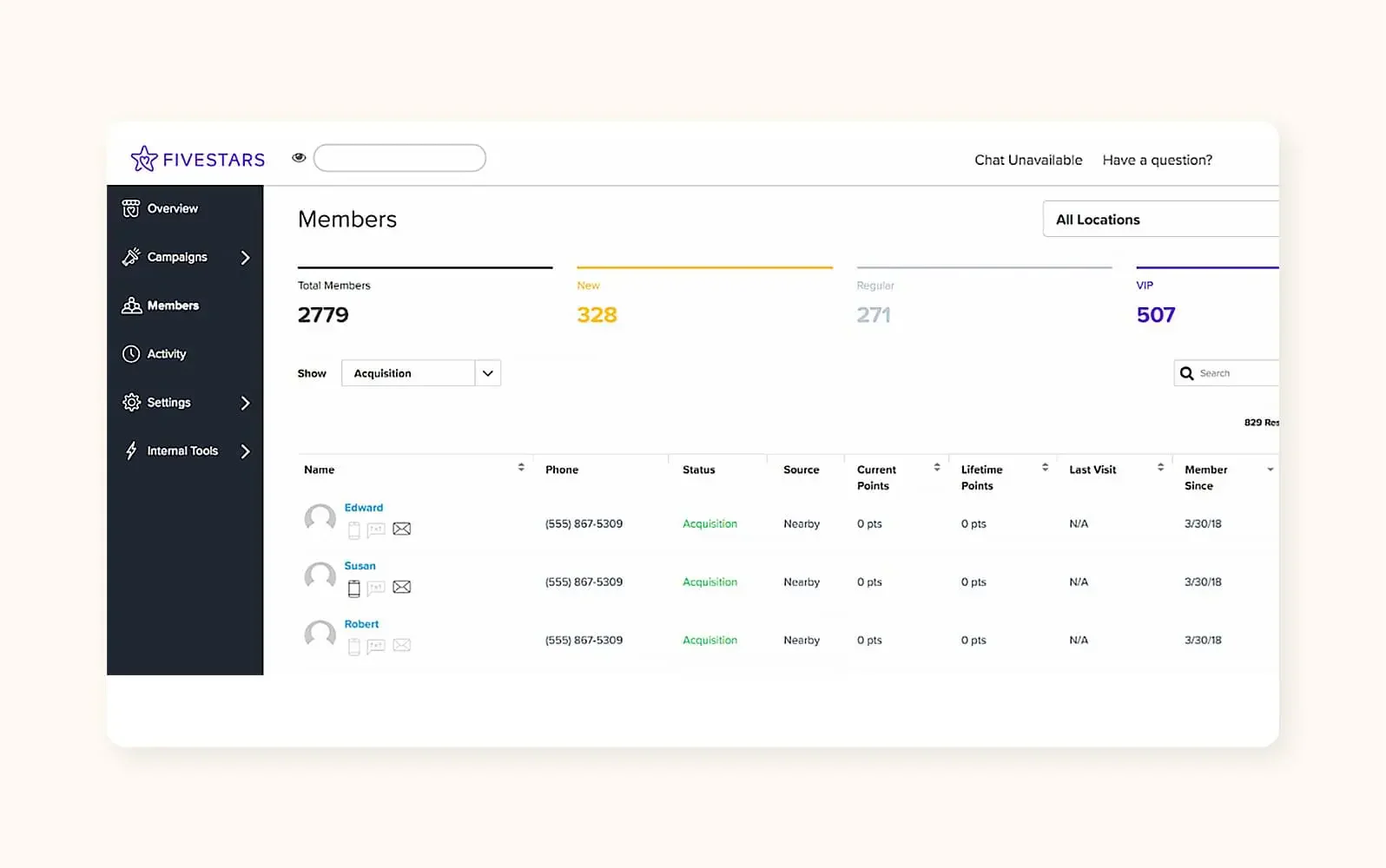Expand the Campaigns submenu chevron
This screenshot has height=868, width=1386.
[245, 258]
